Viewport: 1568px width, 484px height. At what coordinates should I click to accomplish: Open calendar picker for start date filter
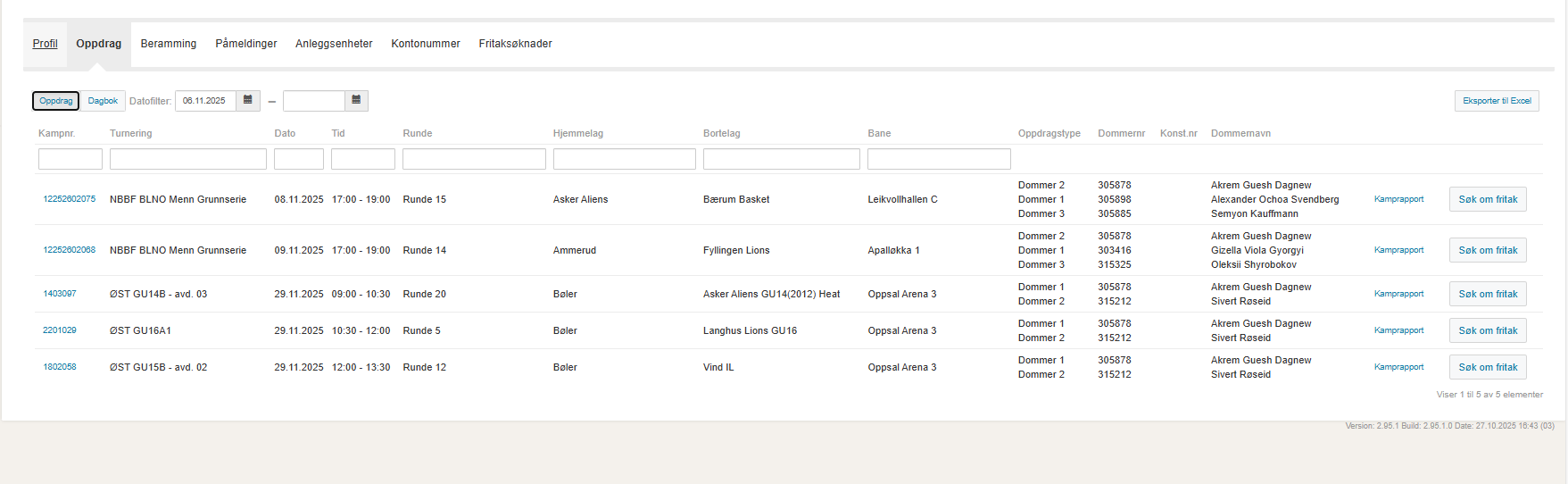248,100
